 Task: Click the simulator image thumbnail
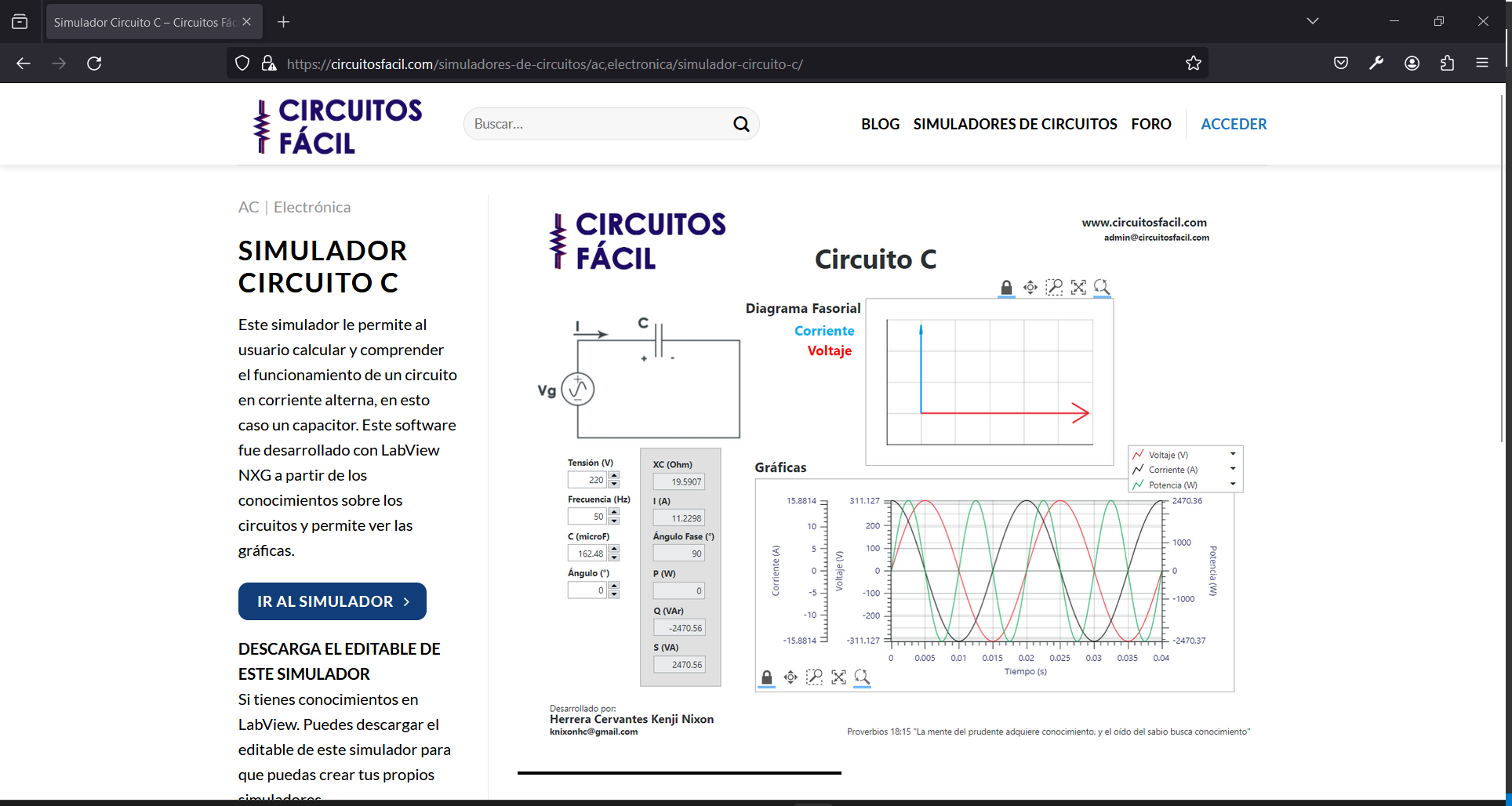[x=893, y=474]
